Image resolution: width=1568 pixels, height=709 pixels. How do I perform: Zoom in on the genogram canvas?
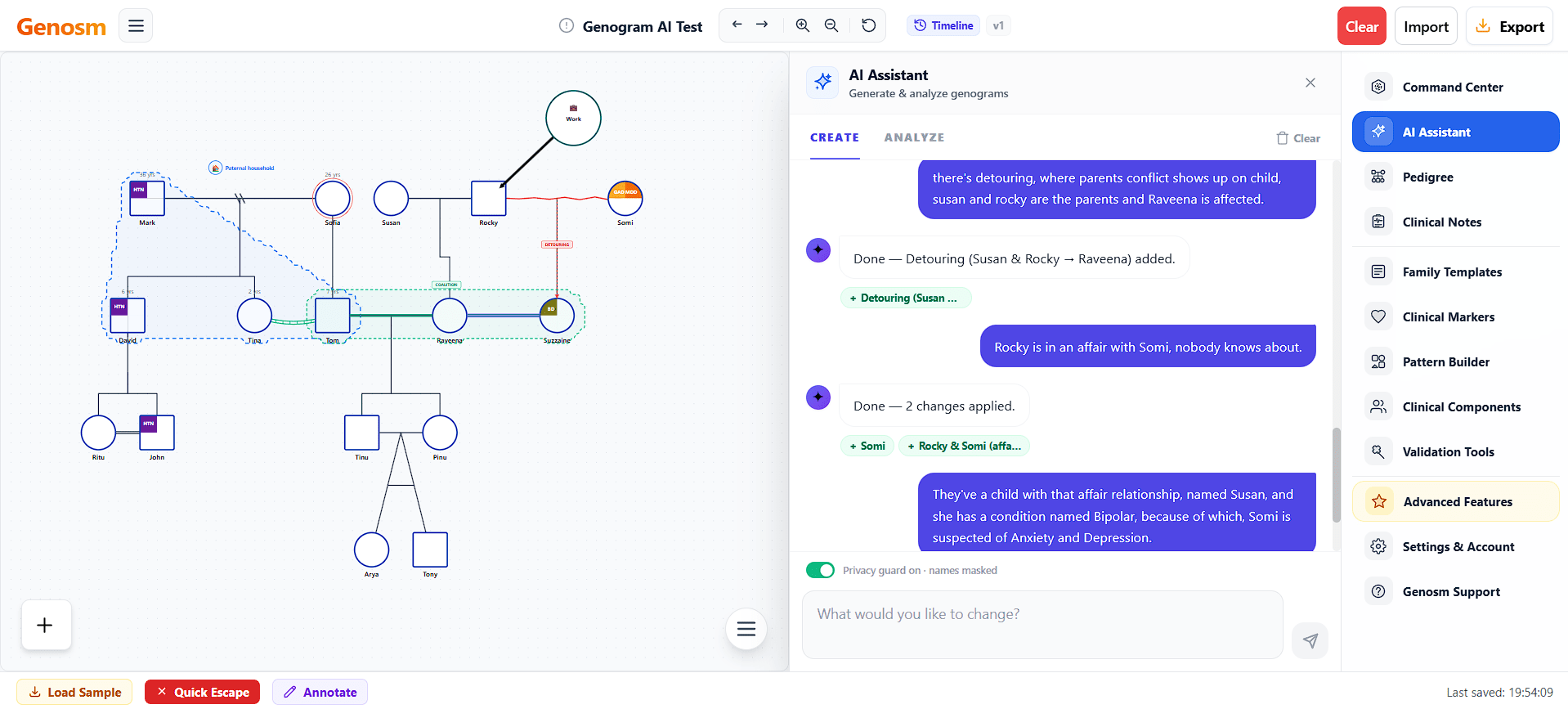tap(803, 25)
